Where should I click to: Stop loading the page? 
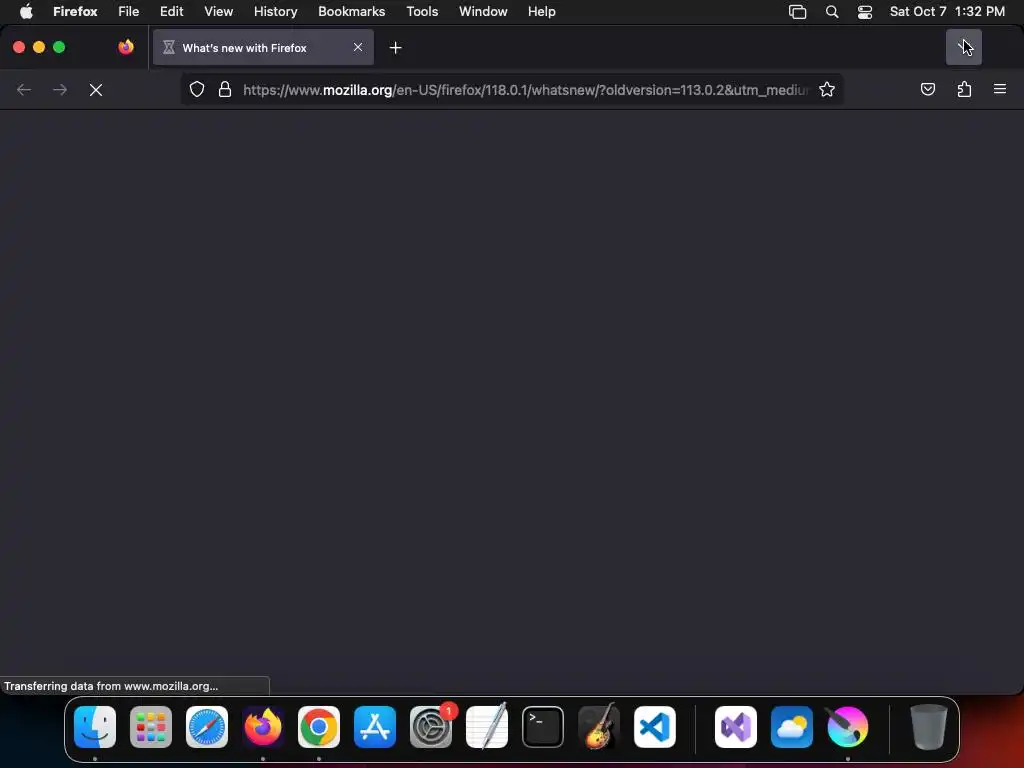[x=96, y=89]
